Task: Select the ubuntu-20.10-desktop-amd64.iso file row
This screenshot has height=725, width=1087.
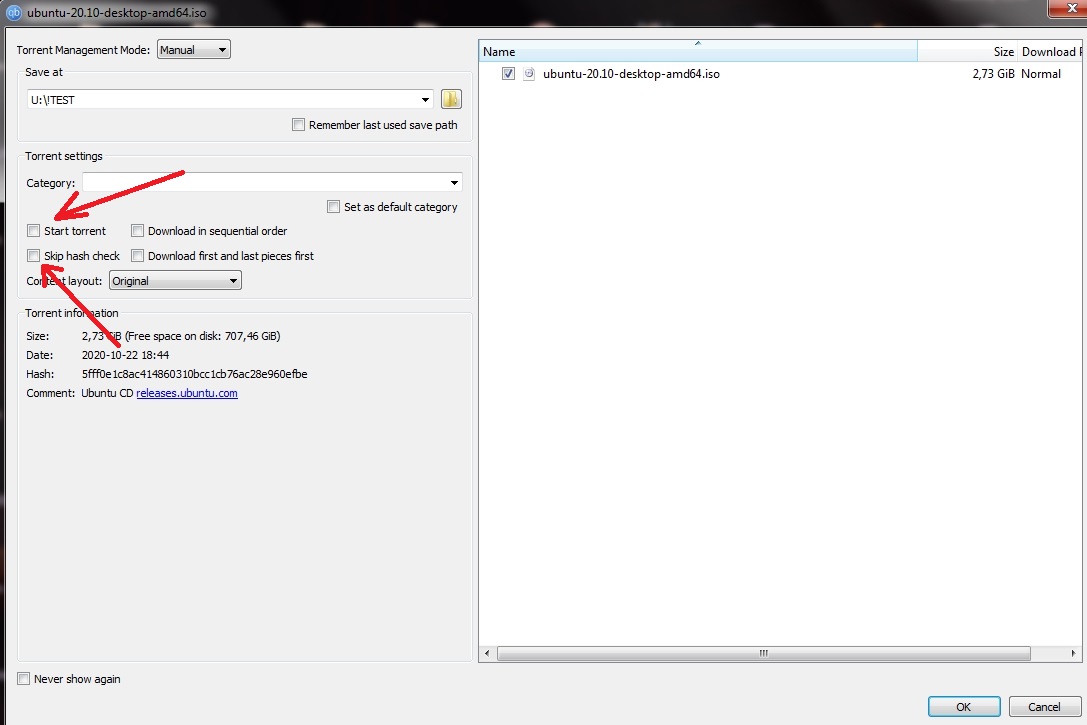Action: (781, 73)
